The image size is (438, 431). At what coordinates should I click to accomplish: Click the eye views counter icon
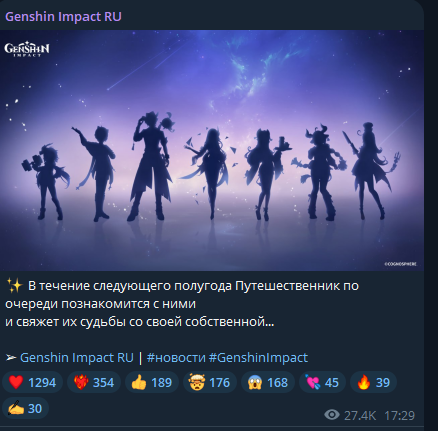point(332,415)
